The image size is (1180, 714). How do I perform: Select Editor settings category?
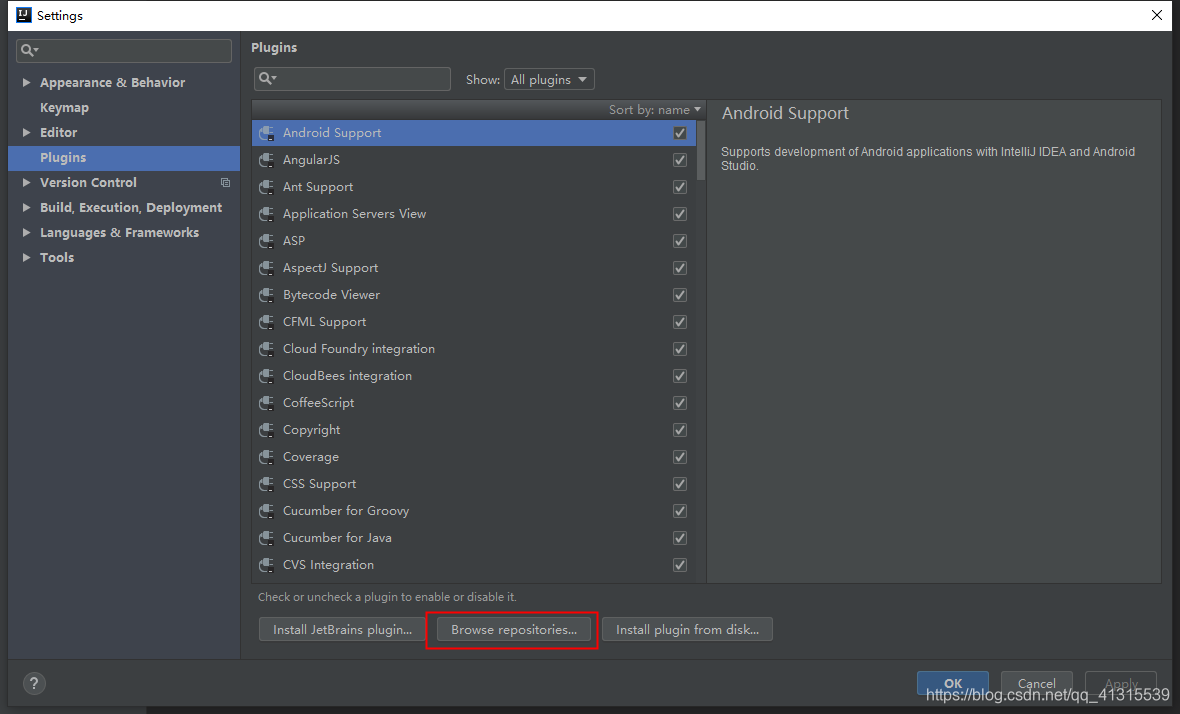[x=123, y=132]
